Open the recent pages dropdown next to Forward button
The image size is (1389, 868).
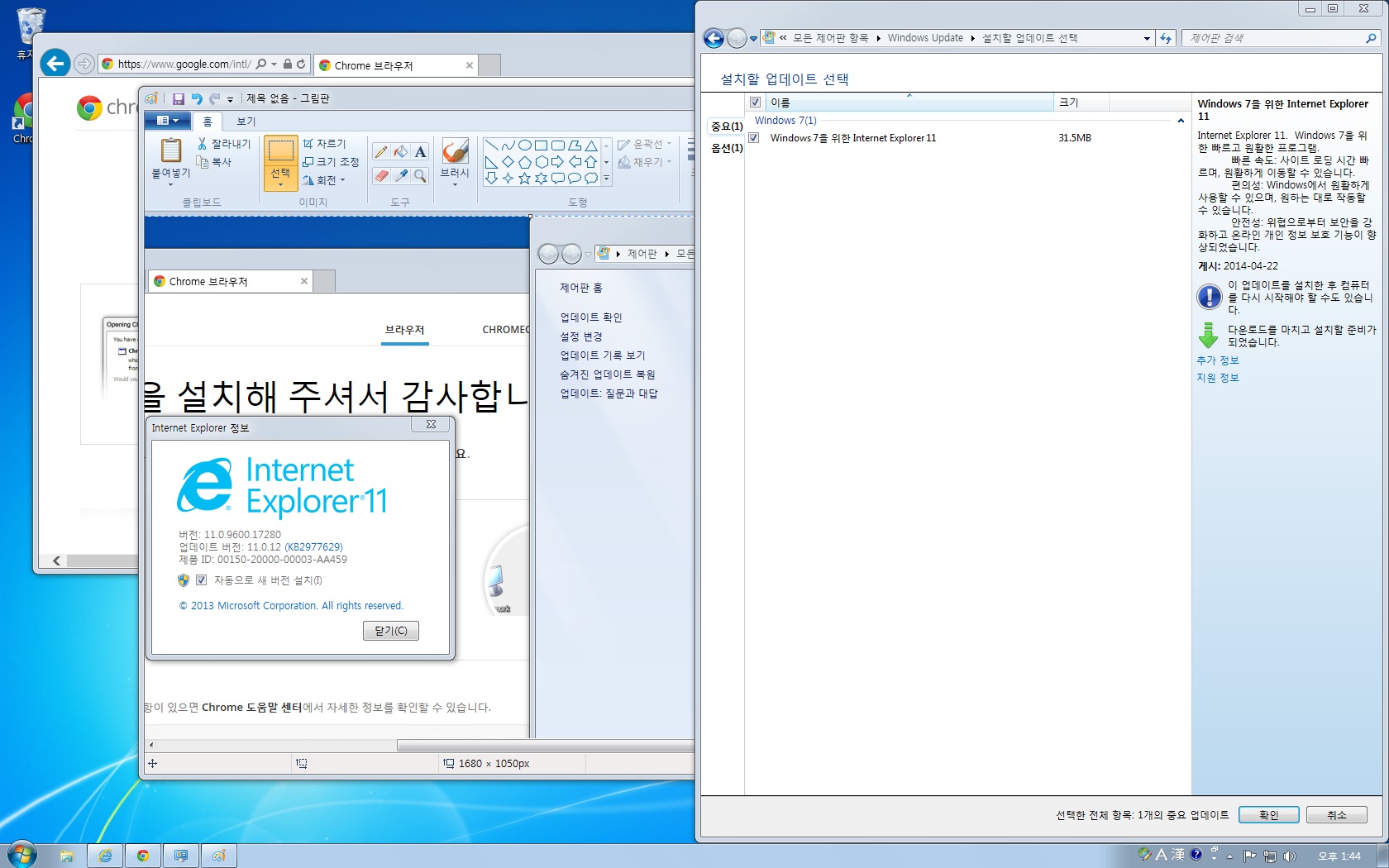pos(753,38)
